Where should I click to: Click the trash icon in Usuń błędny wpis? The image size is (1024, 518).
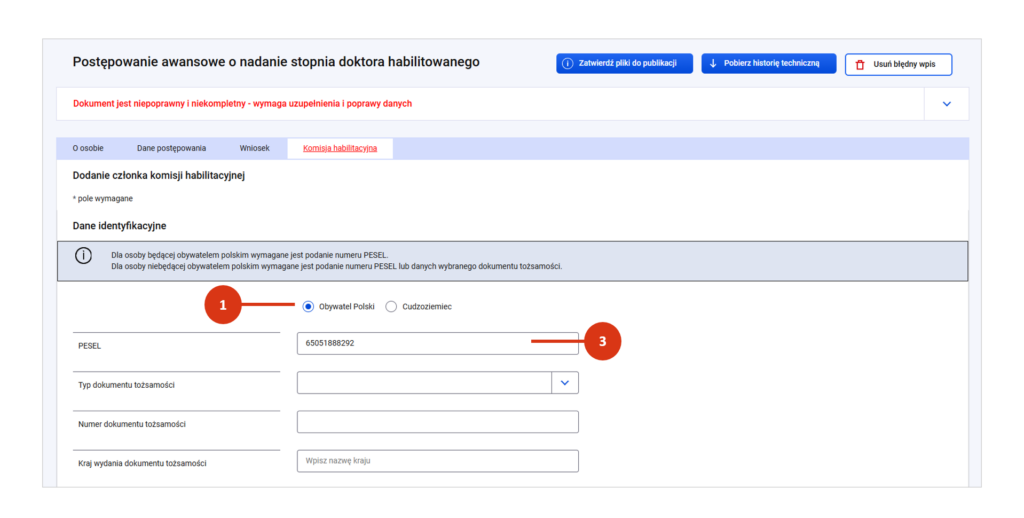(859, 65)
